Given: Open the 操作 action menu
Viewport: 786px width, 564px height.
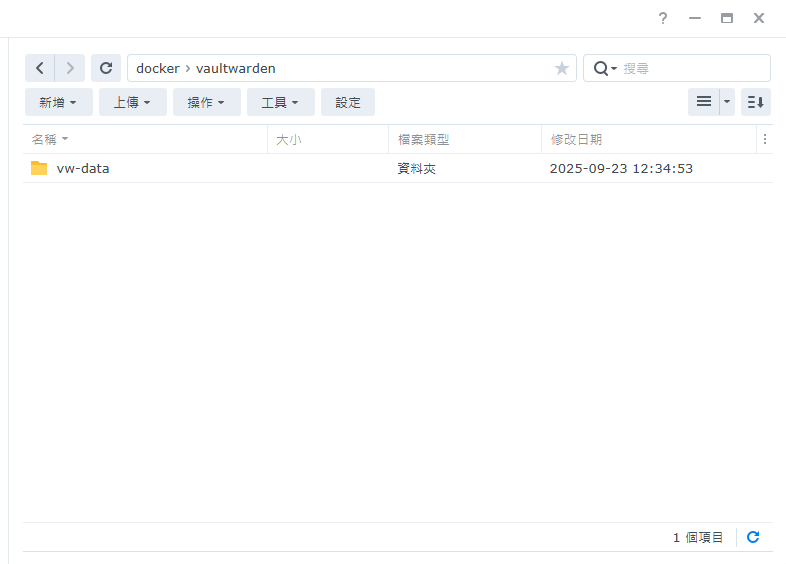Looking at the screenshot, I should click(x=206, y=102).
